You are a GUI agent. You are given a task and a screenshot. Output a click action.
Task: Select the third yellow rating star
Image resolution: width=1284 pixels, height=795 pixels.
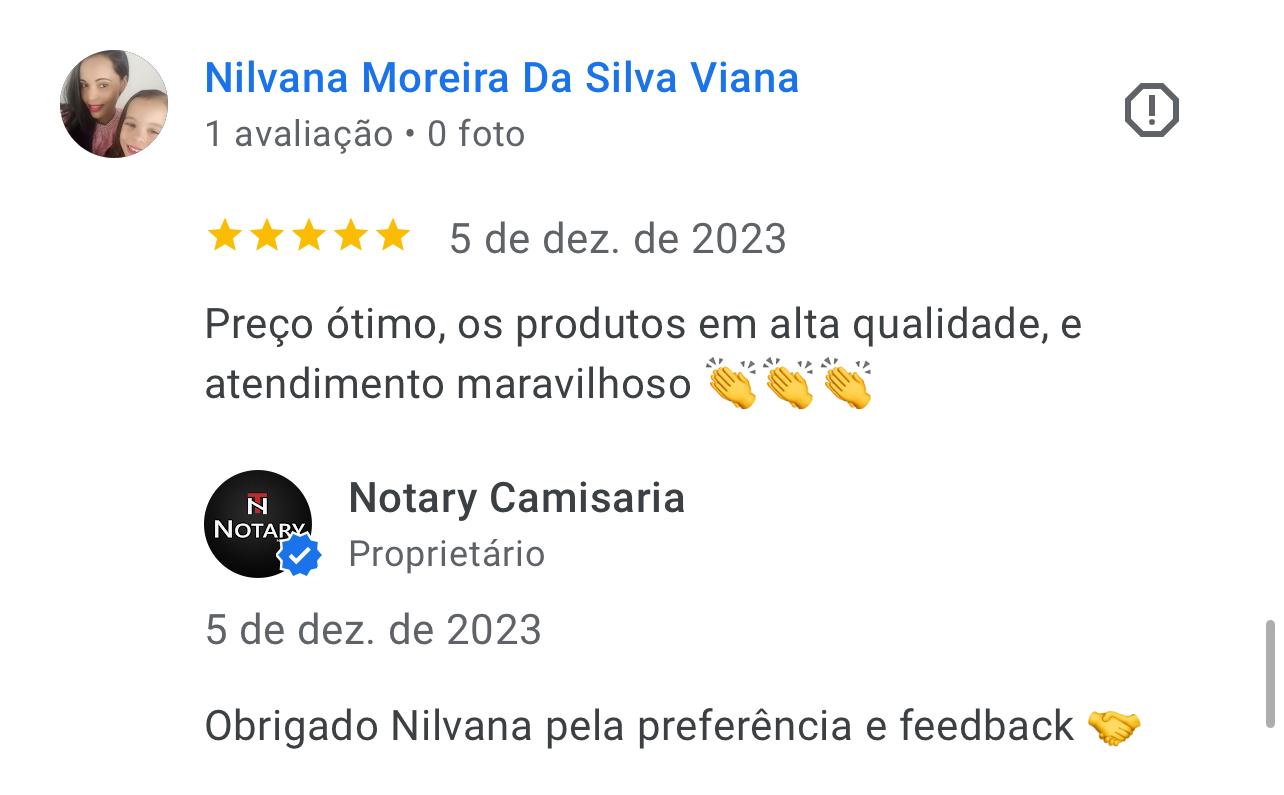(309, 237)
